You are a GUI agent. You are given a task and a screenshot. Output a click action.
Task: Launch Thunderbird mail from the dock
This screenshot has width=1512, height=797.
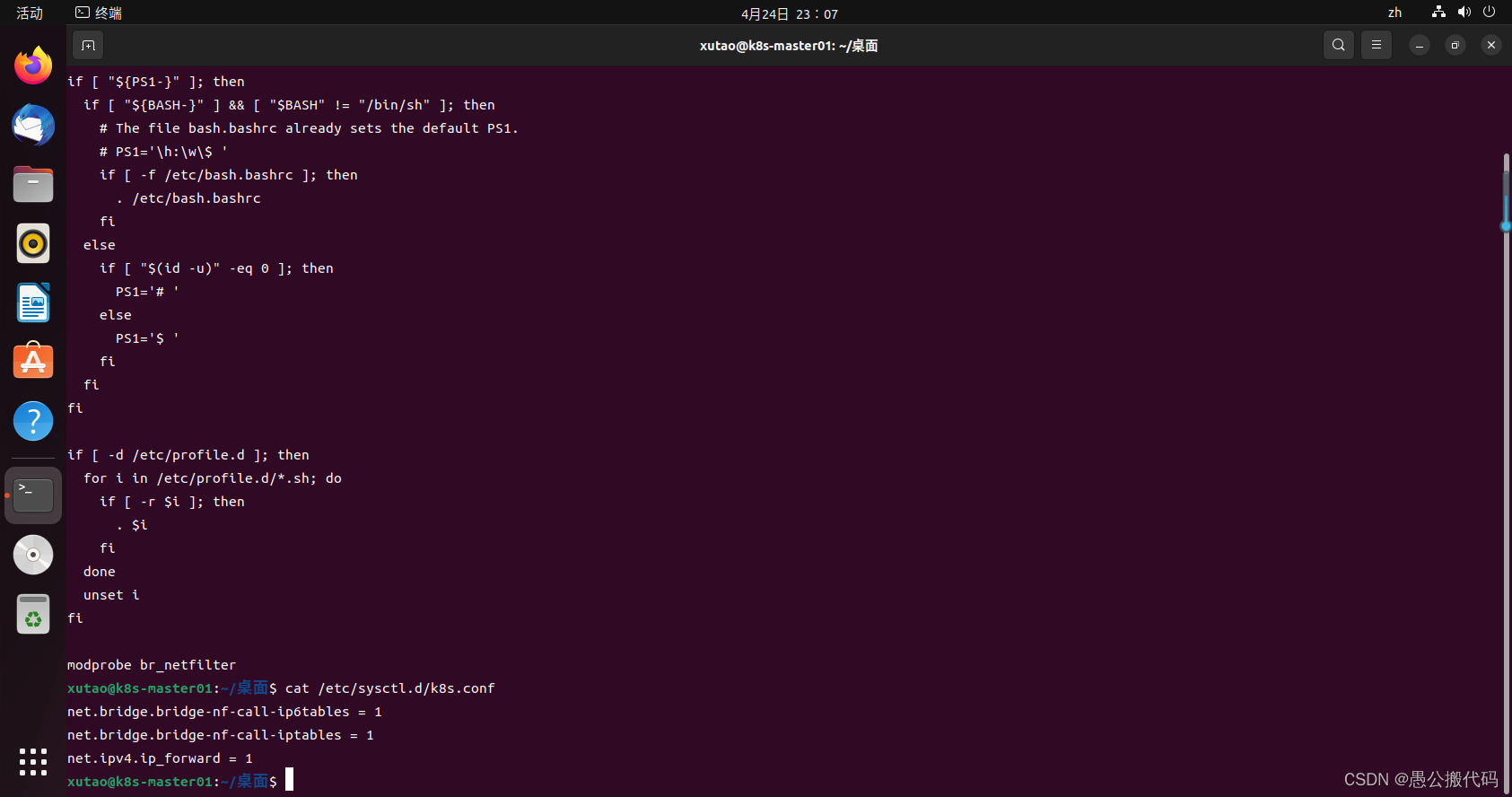33,125
